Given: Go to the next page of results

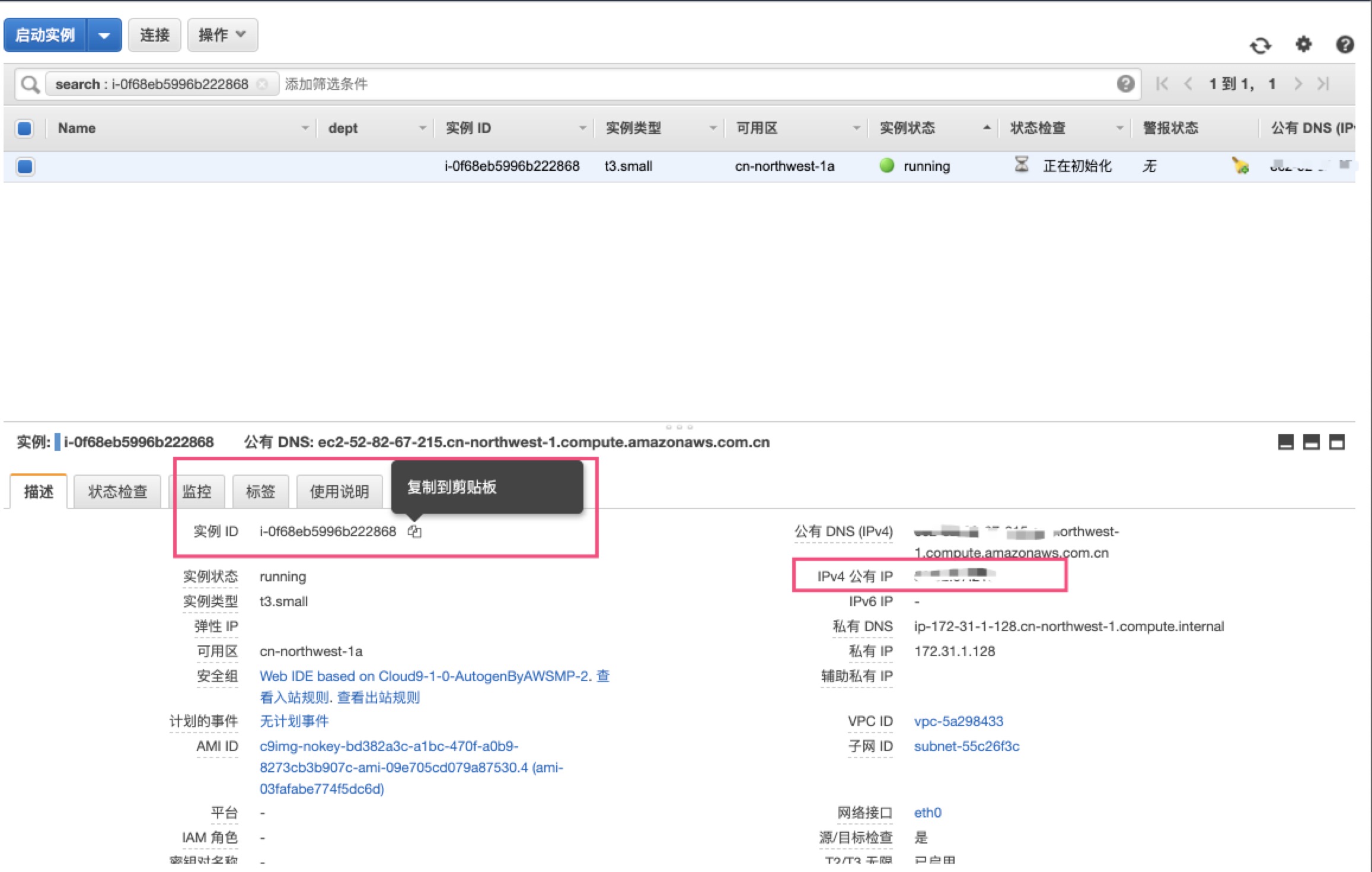Looking at the screenshot, I should (x=1297, y=84).
